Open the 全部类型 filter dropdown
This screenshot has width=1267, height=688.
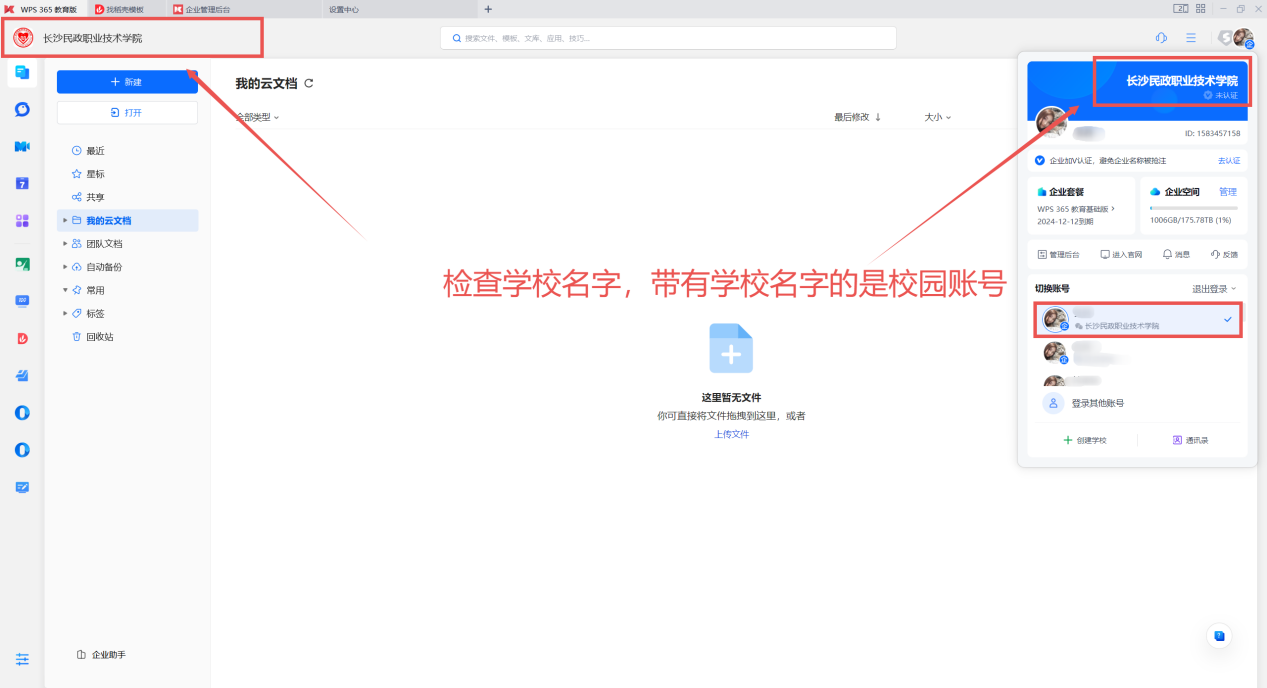pos(257,117)
